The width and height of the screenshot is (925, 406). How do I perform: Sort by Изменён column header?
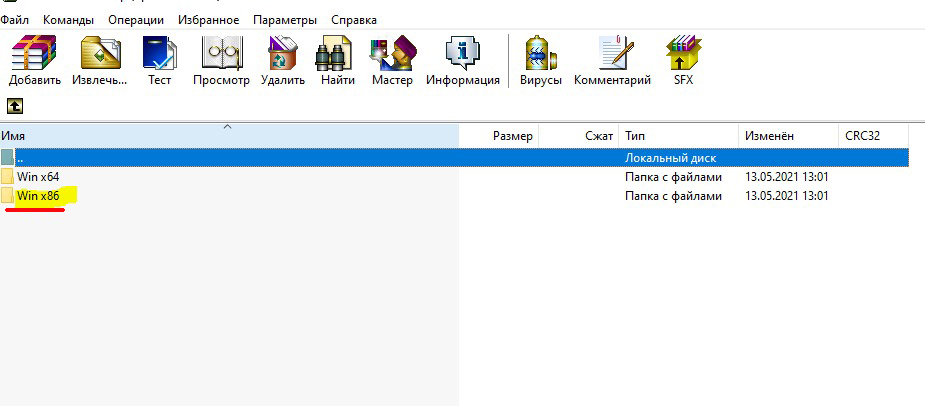(768, 135)
